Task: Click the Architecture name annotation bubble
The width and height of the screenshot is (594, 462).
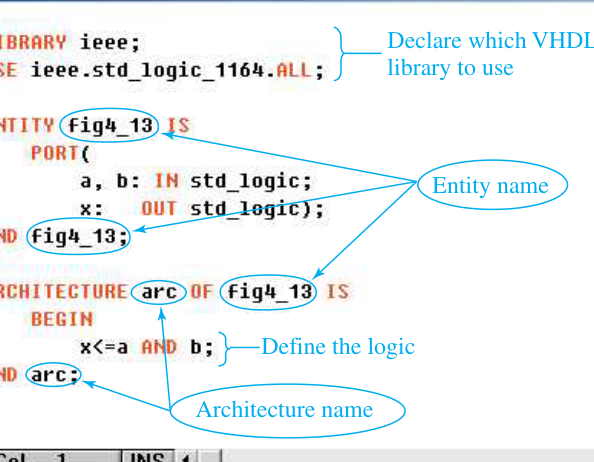Action: click(288, 410)
